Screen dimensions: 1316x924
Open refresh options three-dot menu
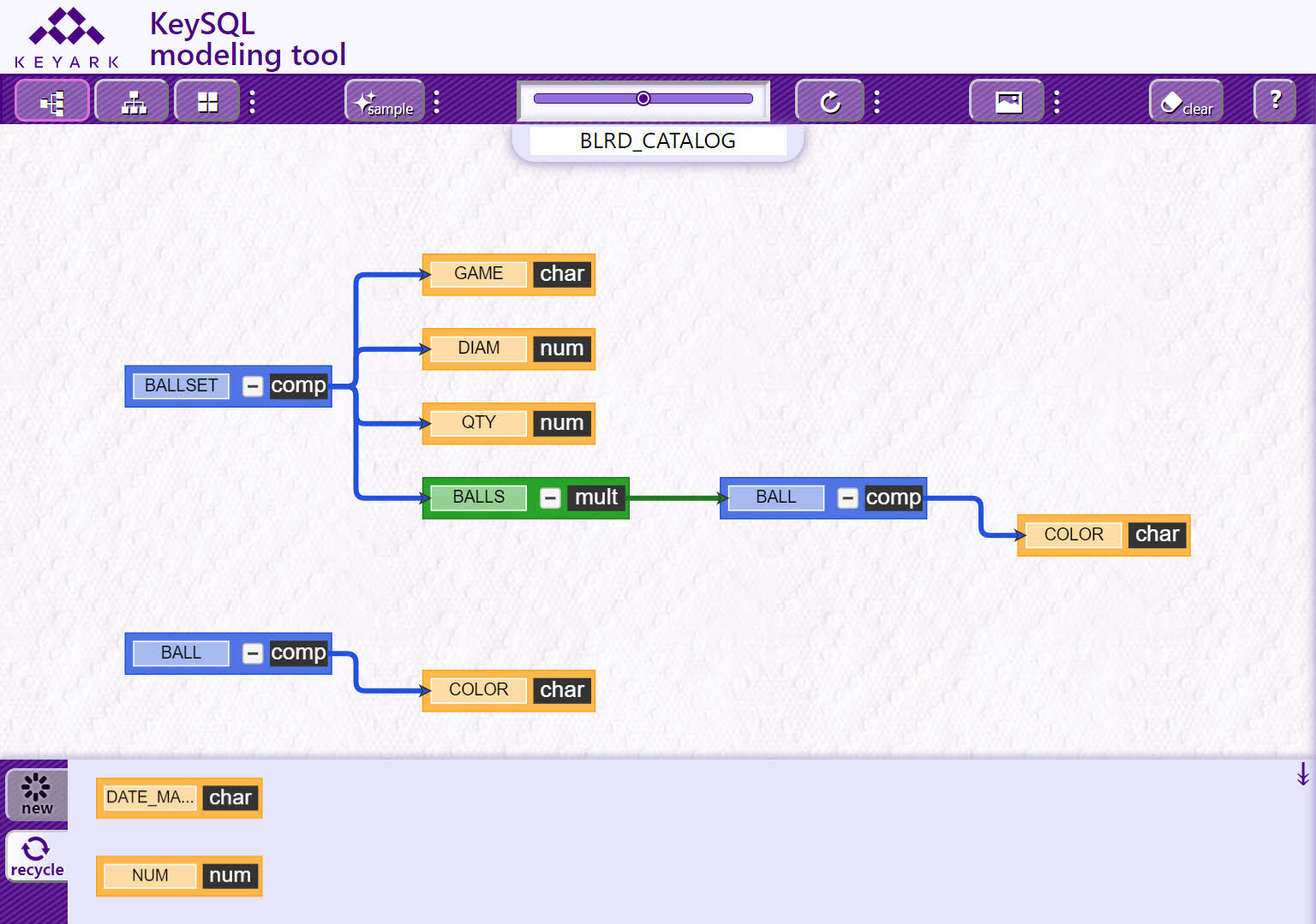(x=876, y=102)
